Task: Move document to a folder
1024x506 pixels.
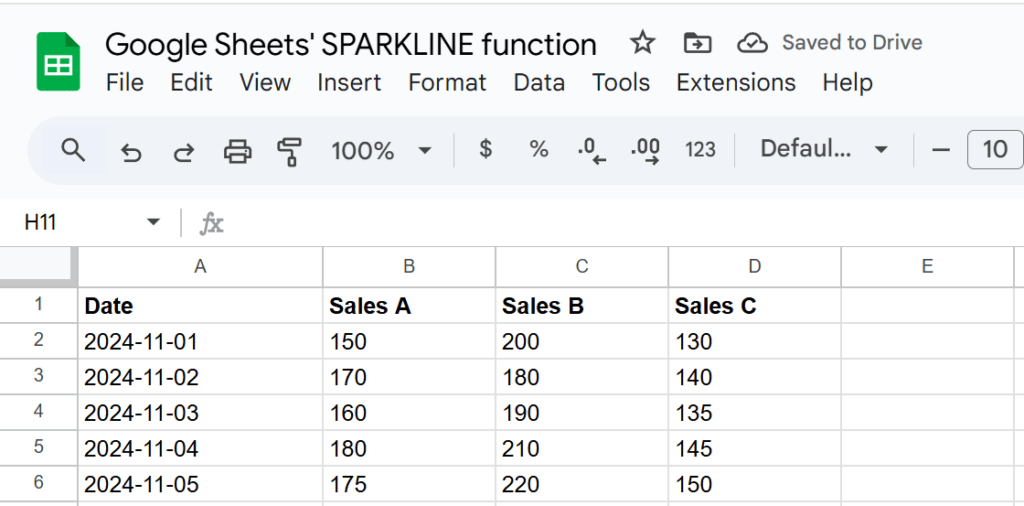Action: [697, 43]
